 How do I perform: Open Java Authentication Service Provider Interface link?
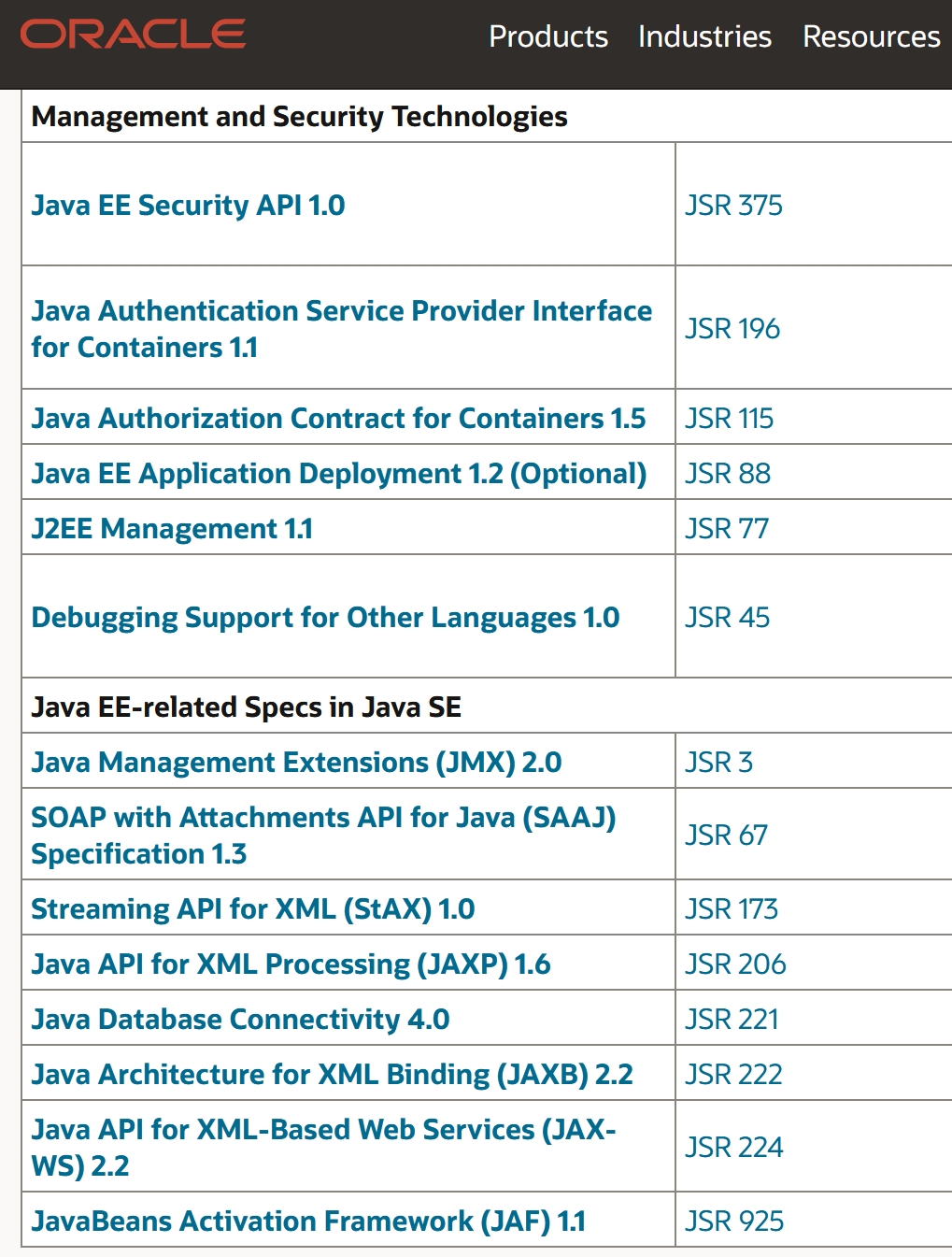click(341, 328)
